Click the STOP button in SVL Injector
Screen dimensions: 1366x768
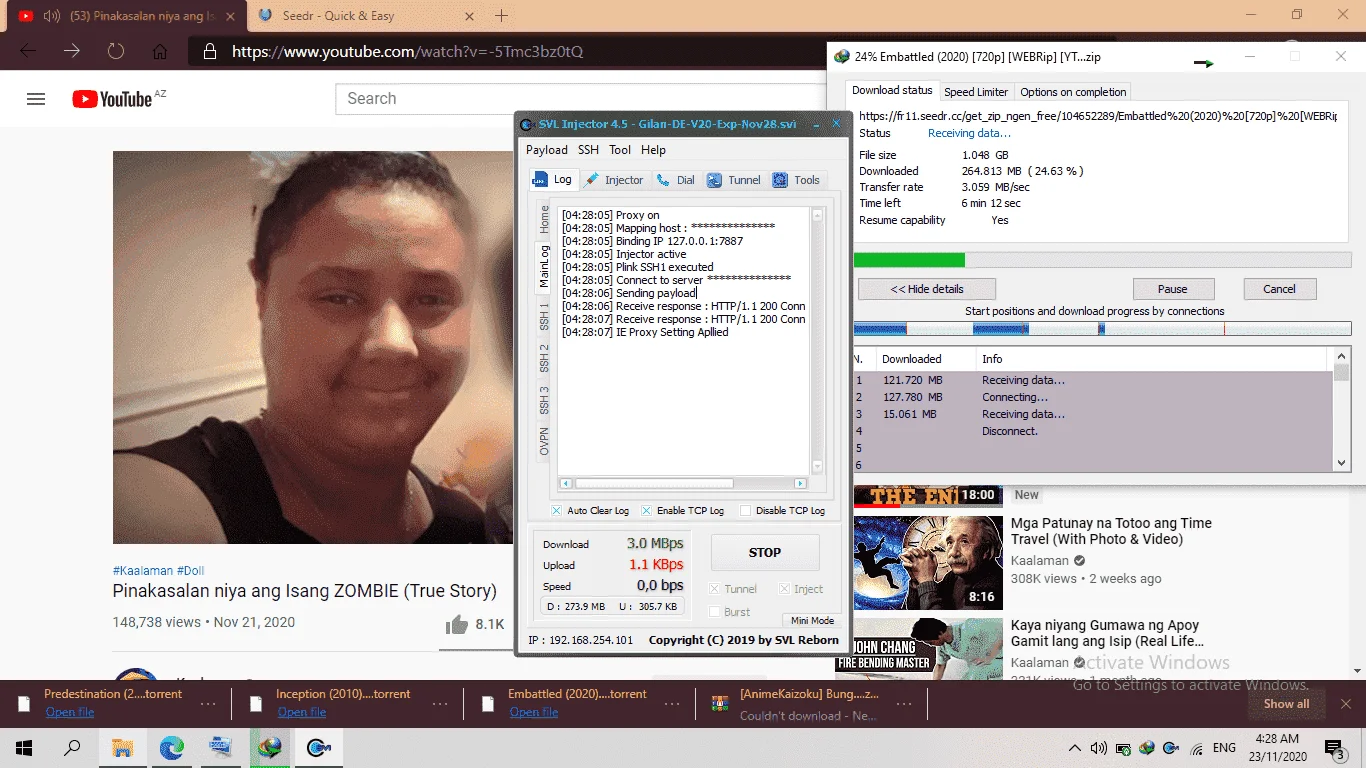tap(765, 552)
